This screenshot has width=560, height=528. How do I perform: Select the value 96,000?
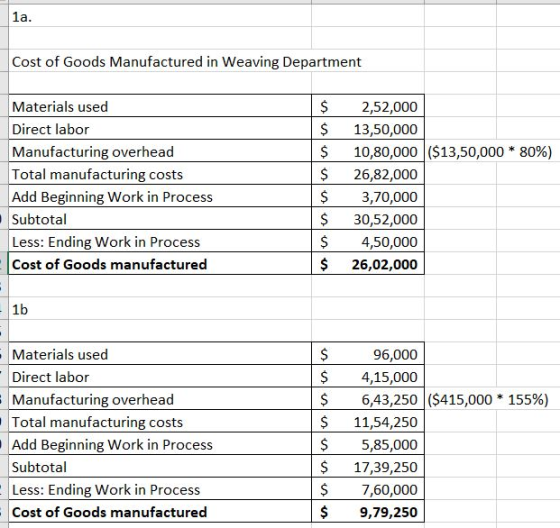pos(395,354)
